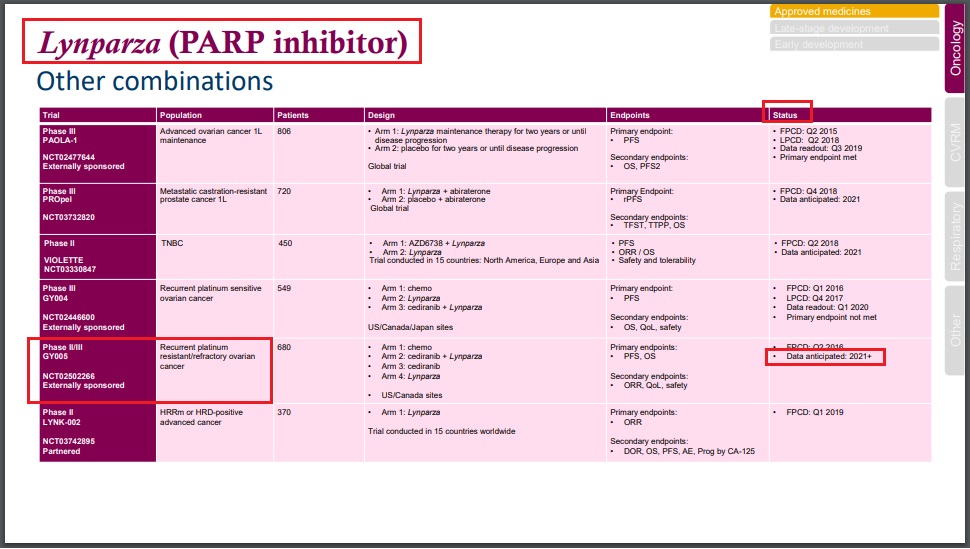Click the Status column header
The width and height of the screenshot is (970, 549).
pyautogui.click(x=786, y=115)
